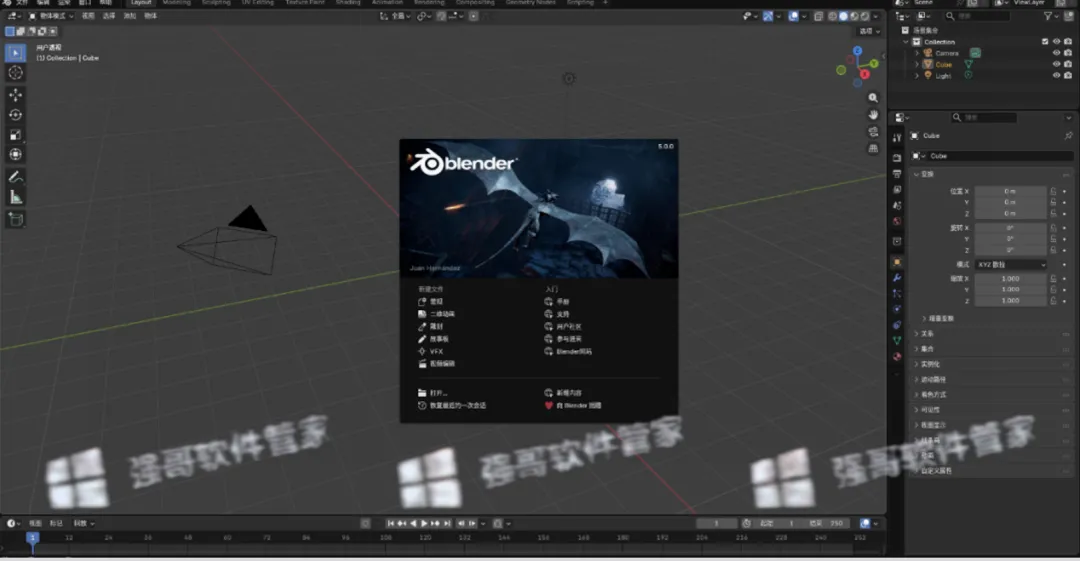Choose the combined Transform tool
Image resolution: width=1080 pixels, height=561 pixels.
[x=15, y=154]
